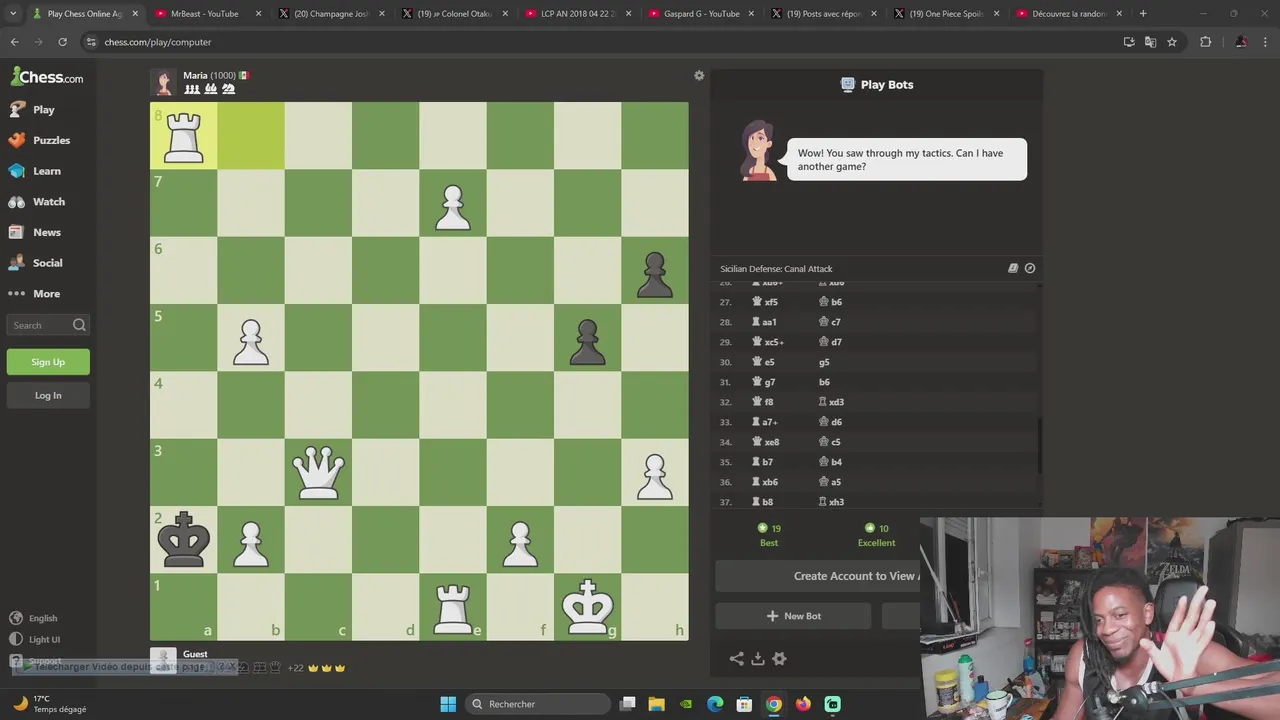Open game settings gear below move list
1280x720 pixels.
pyautogui.click(x=780, y=658)
